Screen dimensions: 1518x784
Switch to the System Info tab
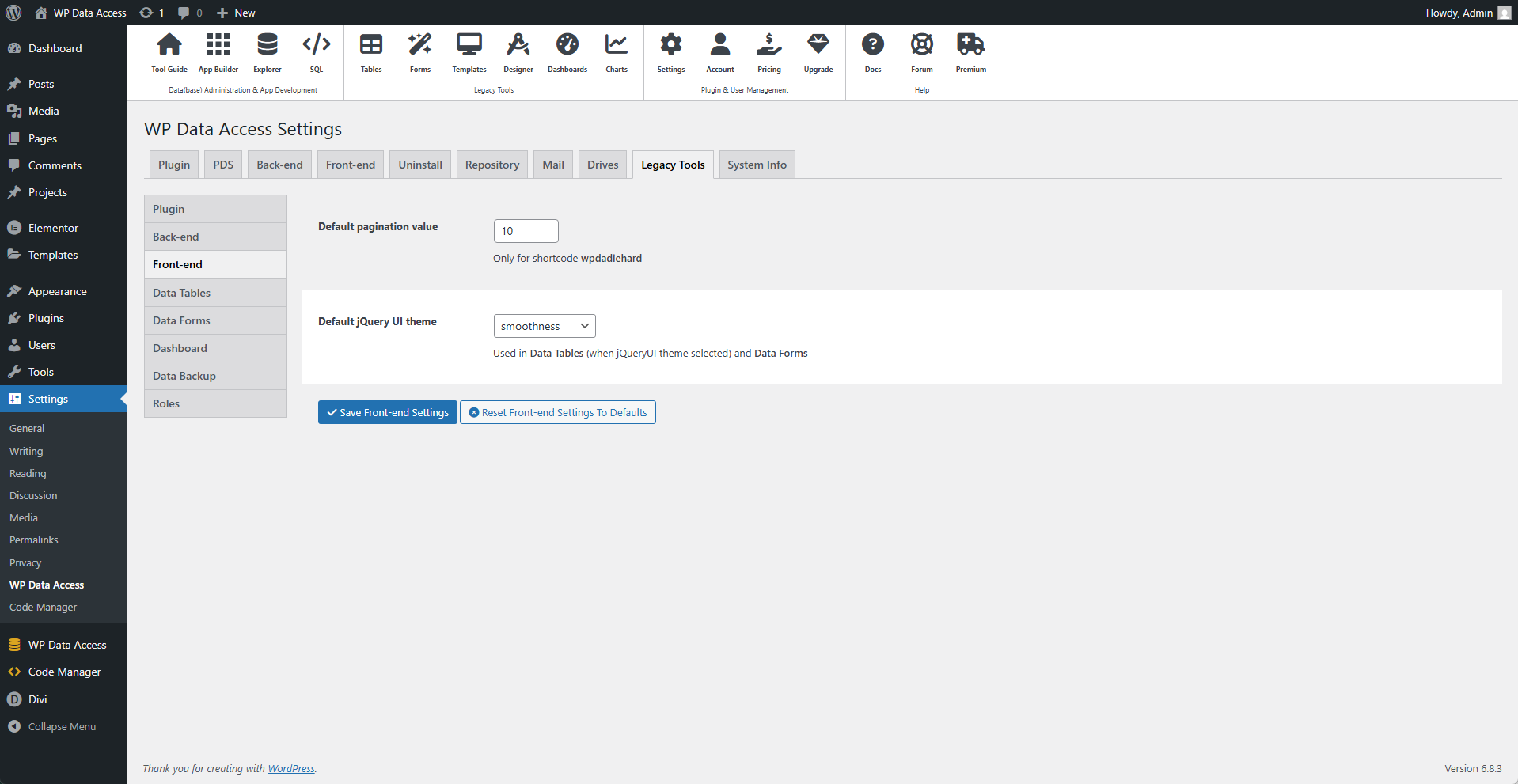coord(756,164)
